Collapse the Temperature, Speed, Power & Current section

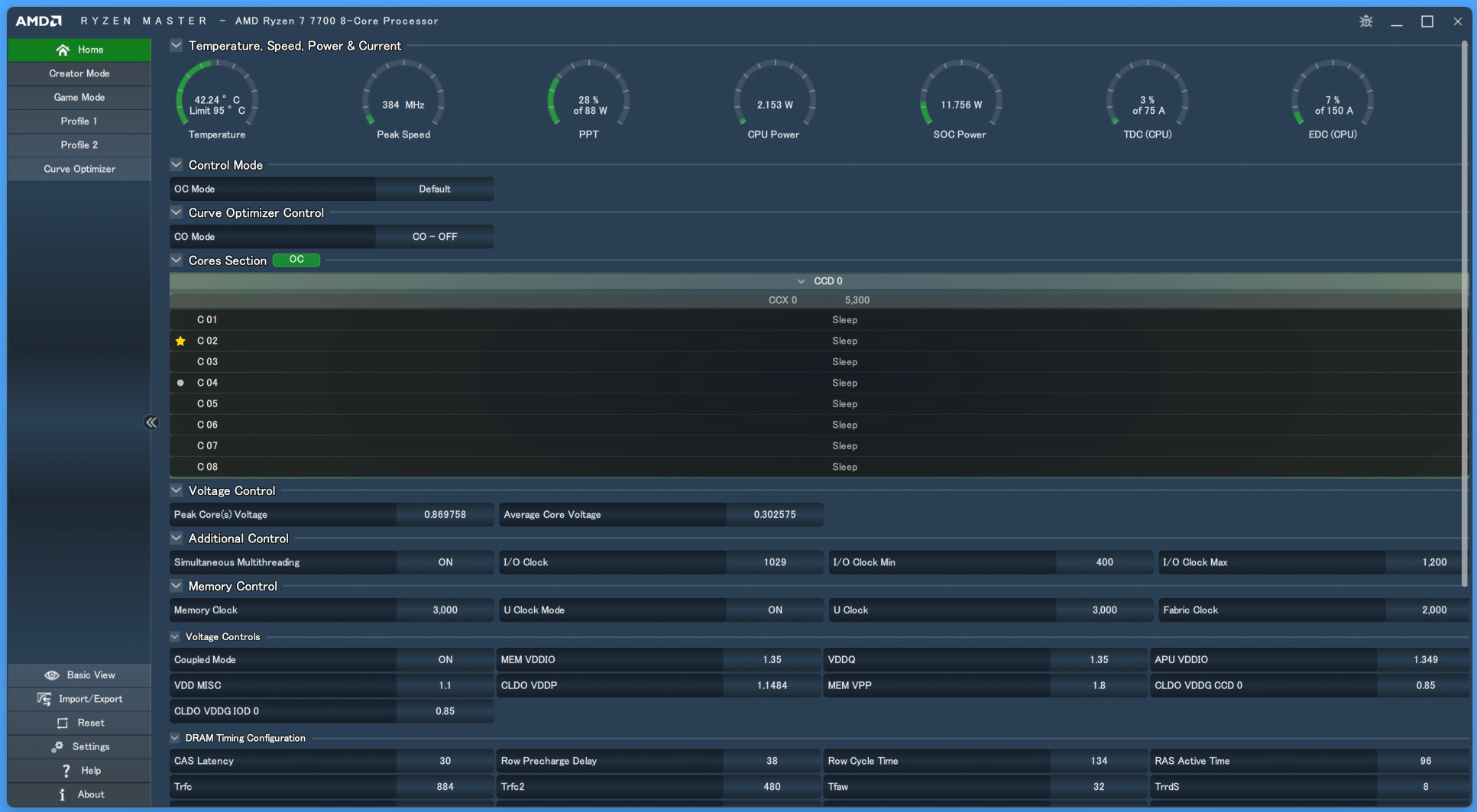(177, 45)
